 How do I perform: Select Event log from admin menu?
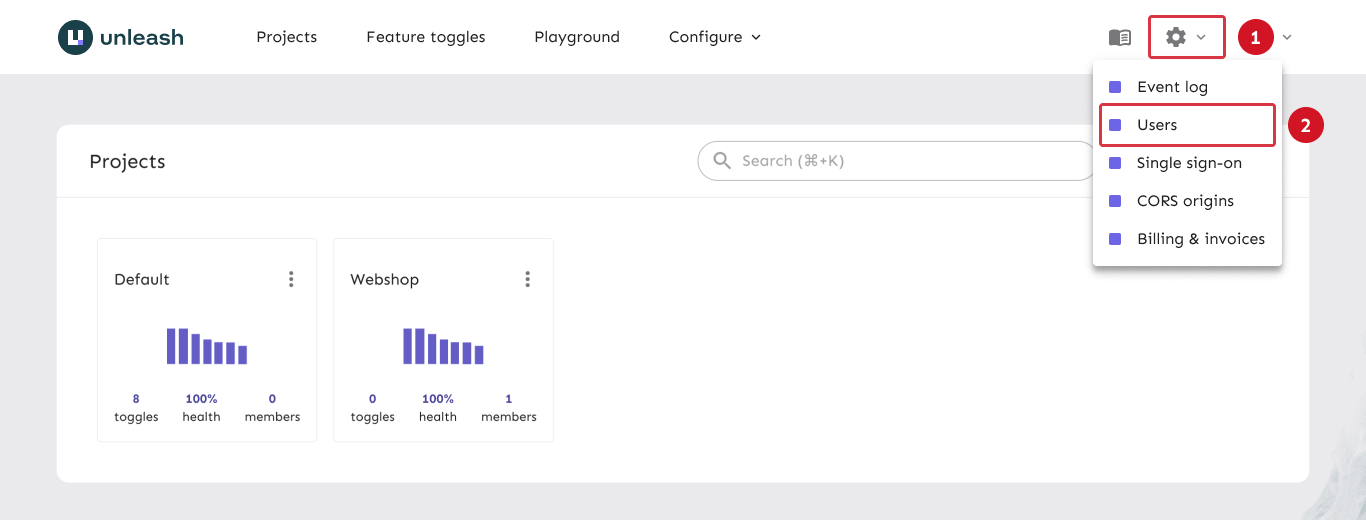pos(1172,87)
